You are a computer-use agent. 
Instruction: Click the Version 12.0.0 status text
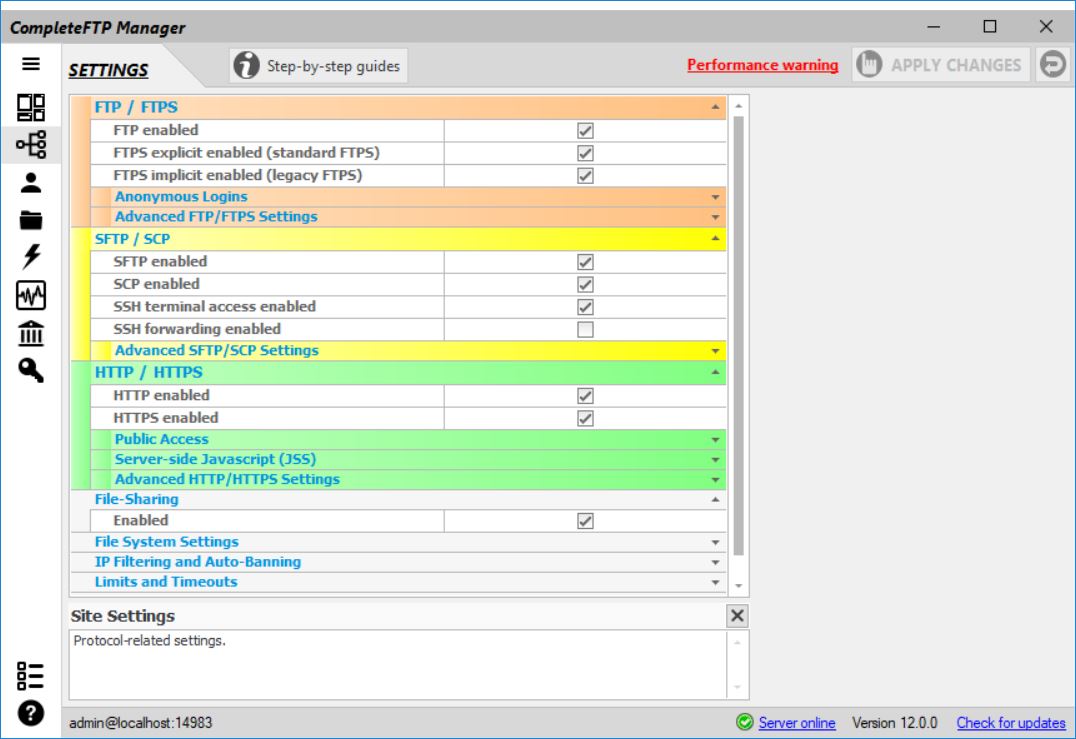point(894,723)
